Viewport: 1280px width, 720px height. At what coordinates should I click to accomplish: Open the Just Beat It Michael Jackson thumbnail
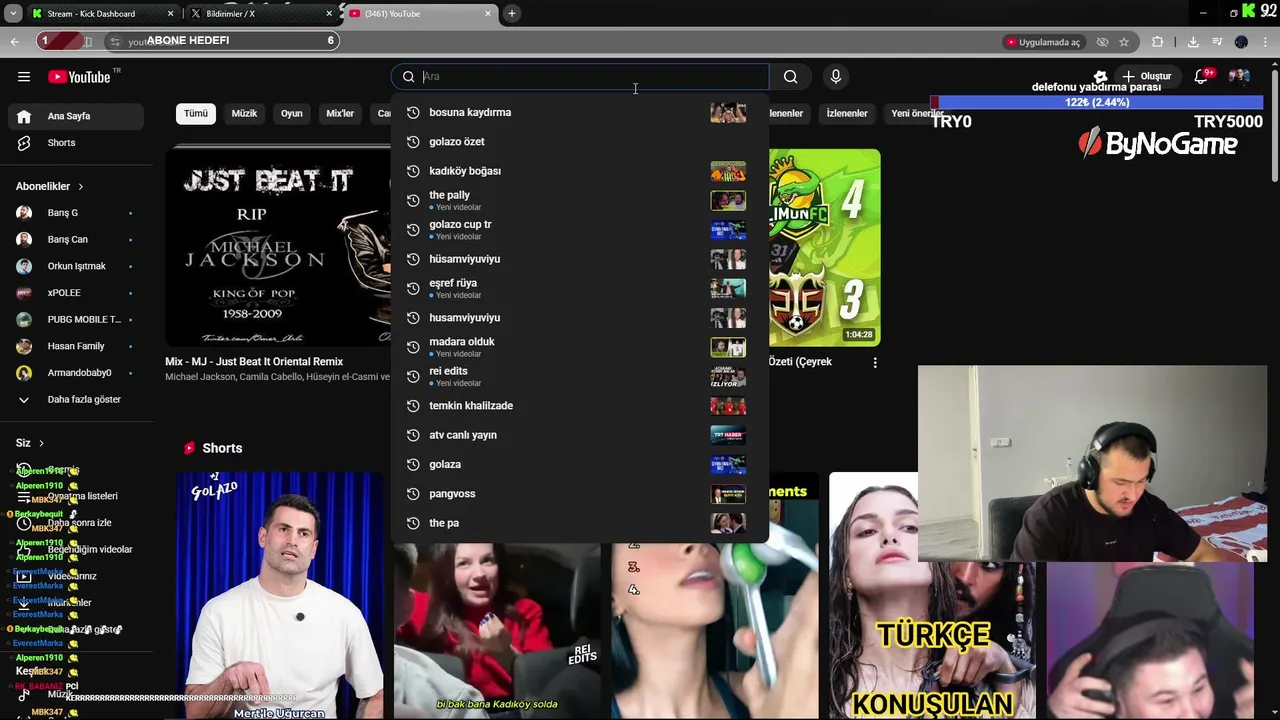click(x=278, y=246)
